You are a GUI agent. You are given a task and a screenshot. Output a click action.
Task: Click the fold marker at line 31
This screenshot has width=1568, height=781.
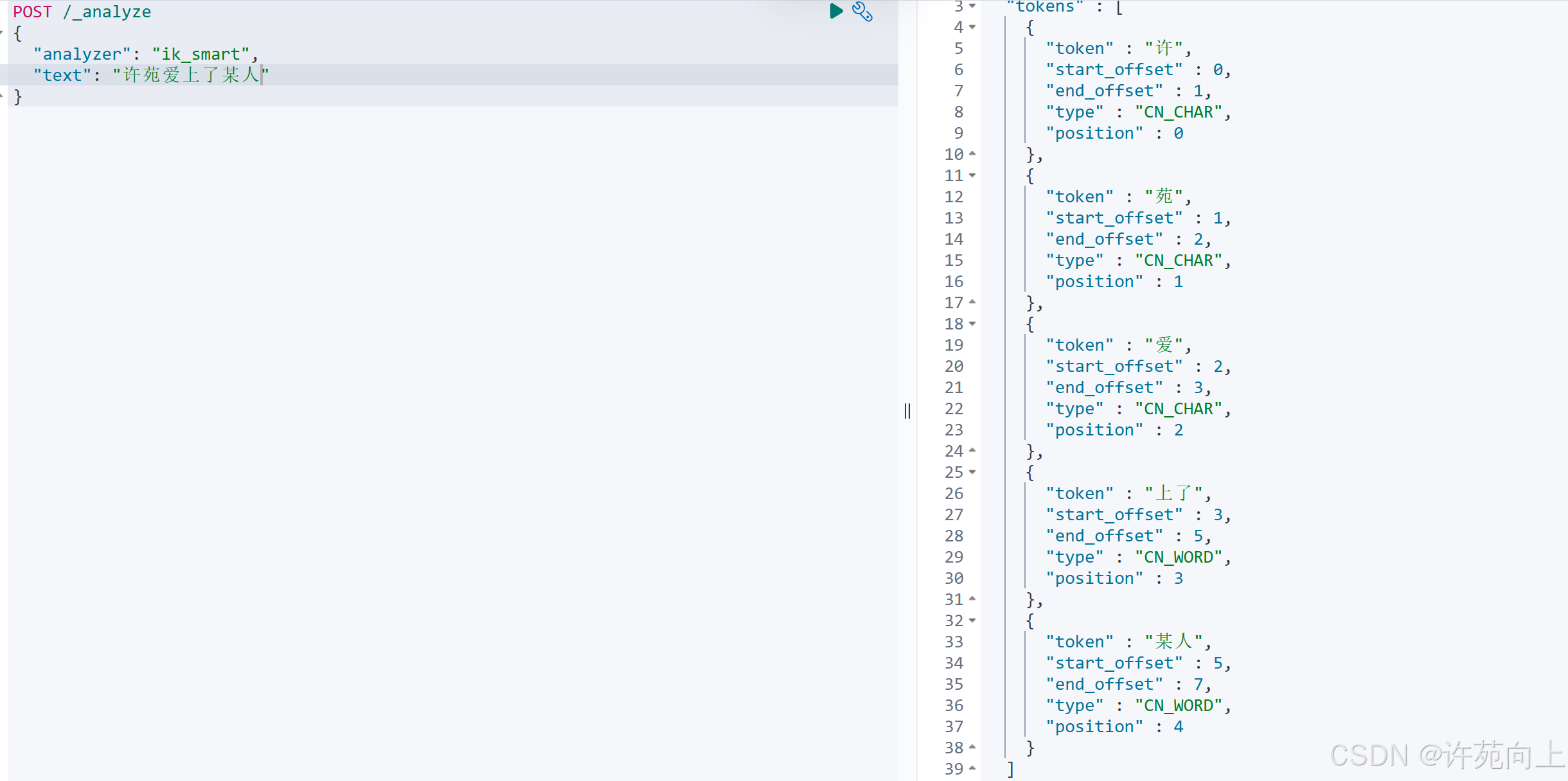click(x=972, y=599)
